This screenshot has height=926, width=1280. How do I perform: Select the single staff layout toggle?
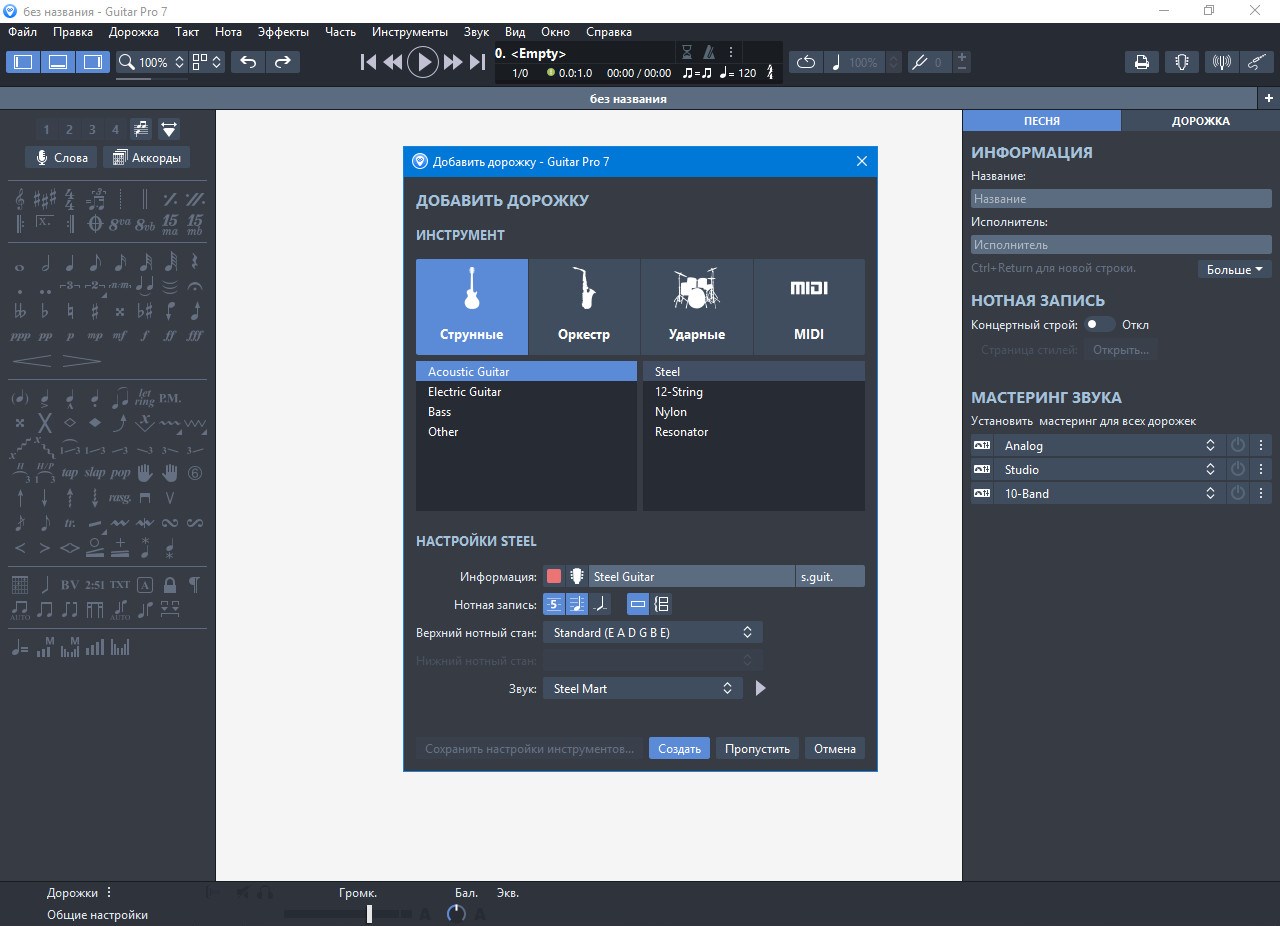click(x=638, y=604)
